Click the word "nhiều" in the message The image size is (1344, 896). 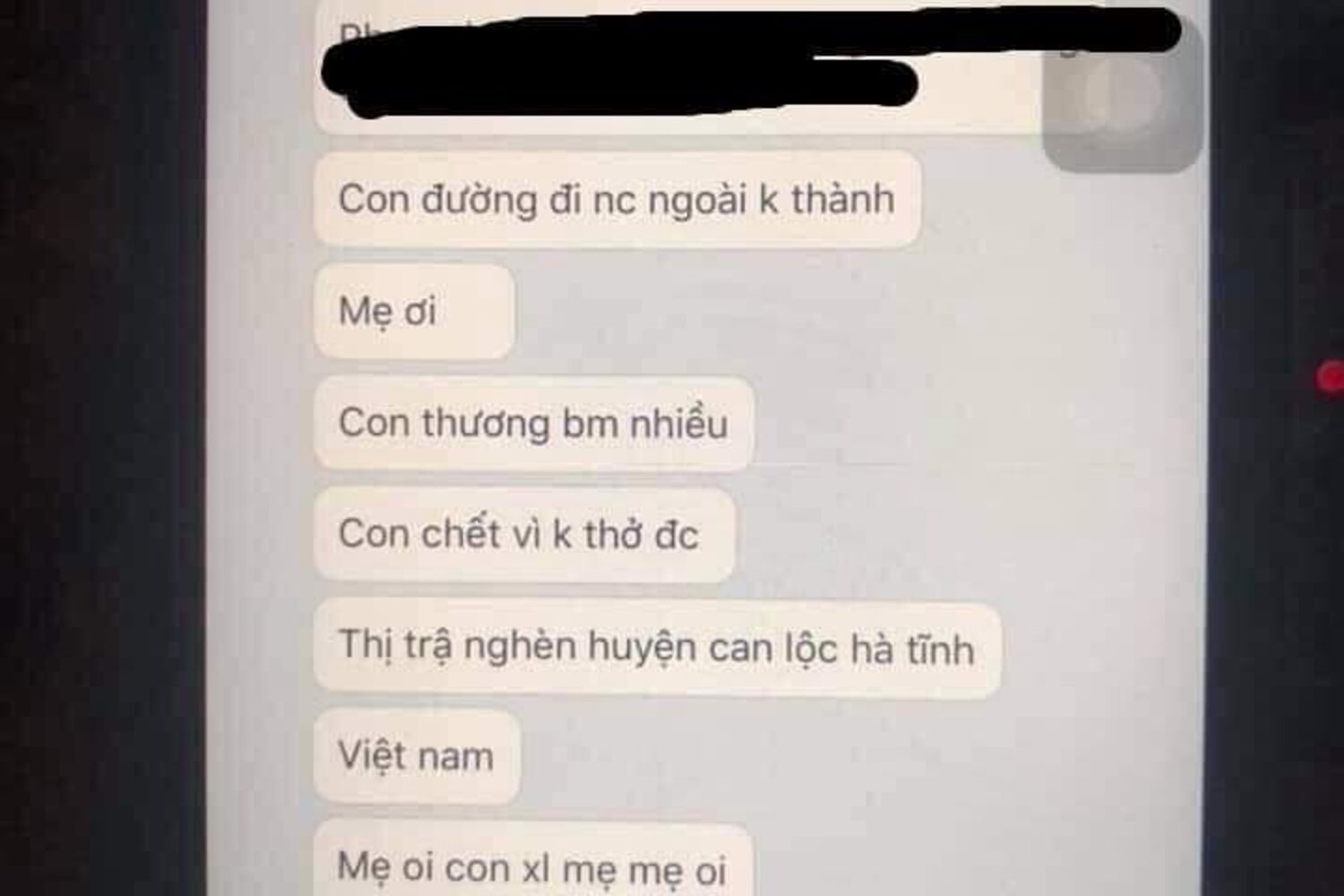coord(678,423)
